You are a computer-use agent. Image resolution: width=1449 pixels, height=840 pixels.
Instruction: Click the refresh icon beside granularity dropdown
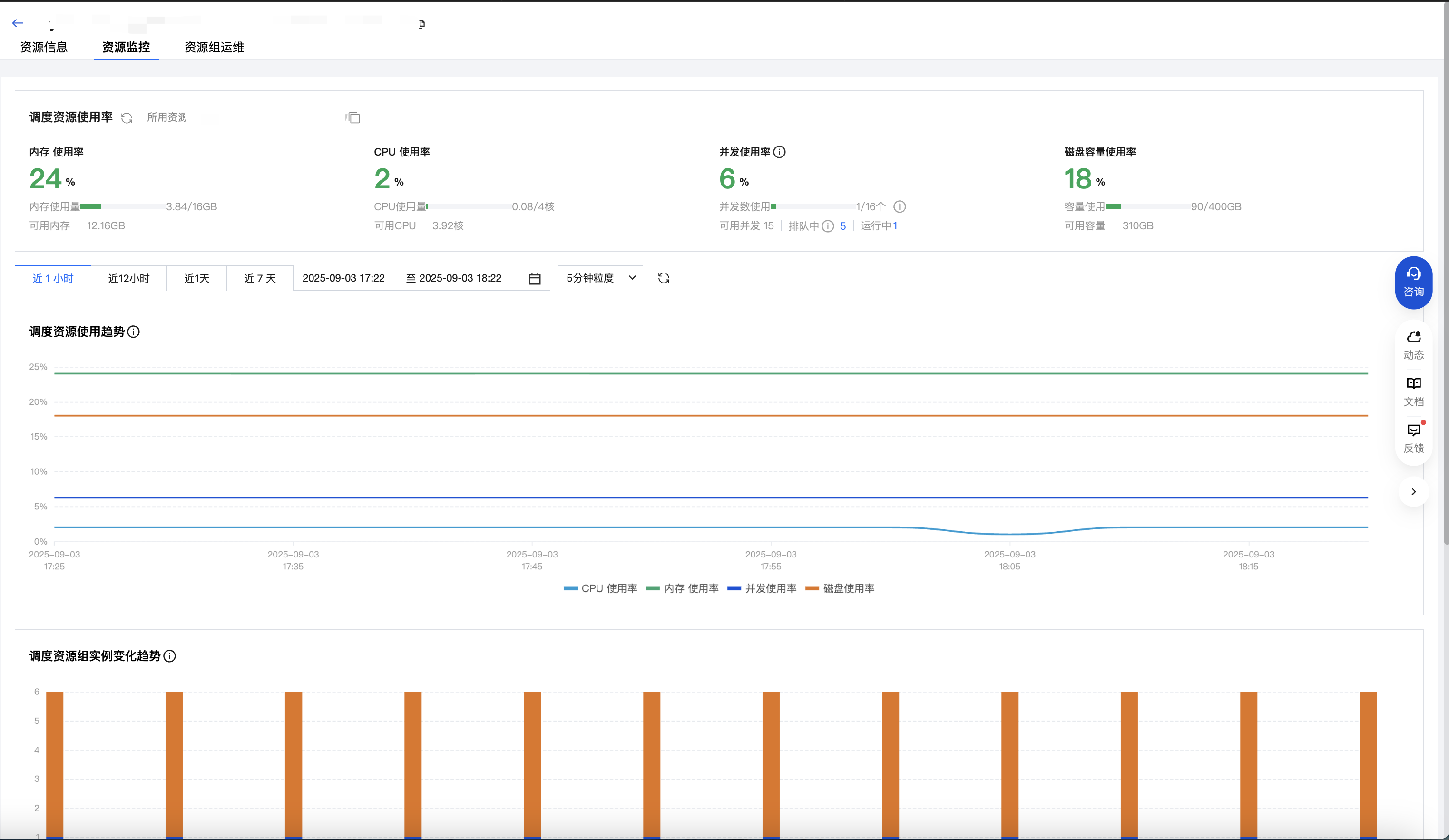pyautogui.click(x=664, y=278)
